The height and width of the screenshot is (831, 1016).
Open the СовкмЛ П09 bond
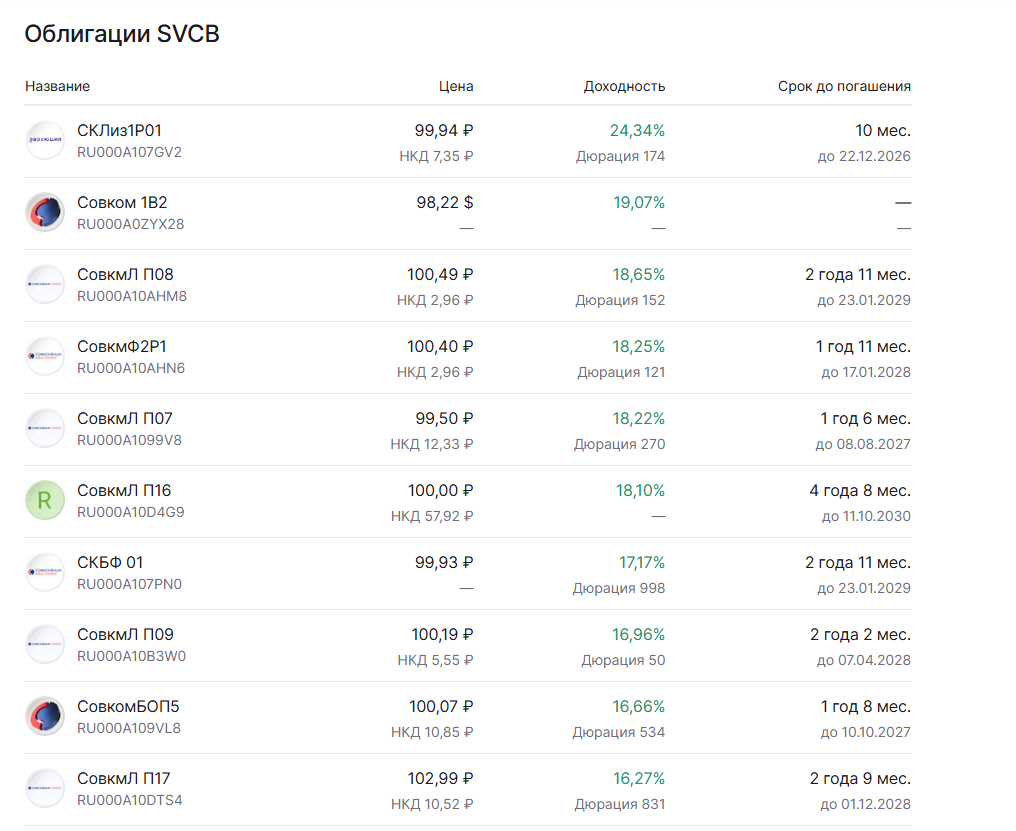point(125,634)
